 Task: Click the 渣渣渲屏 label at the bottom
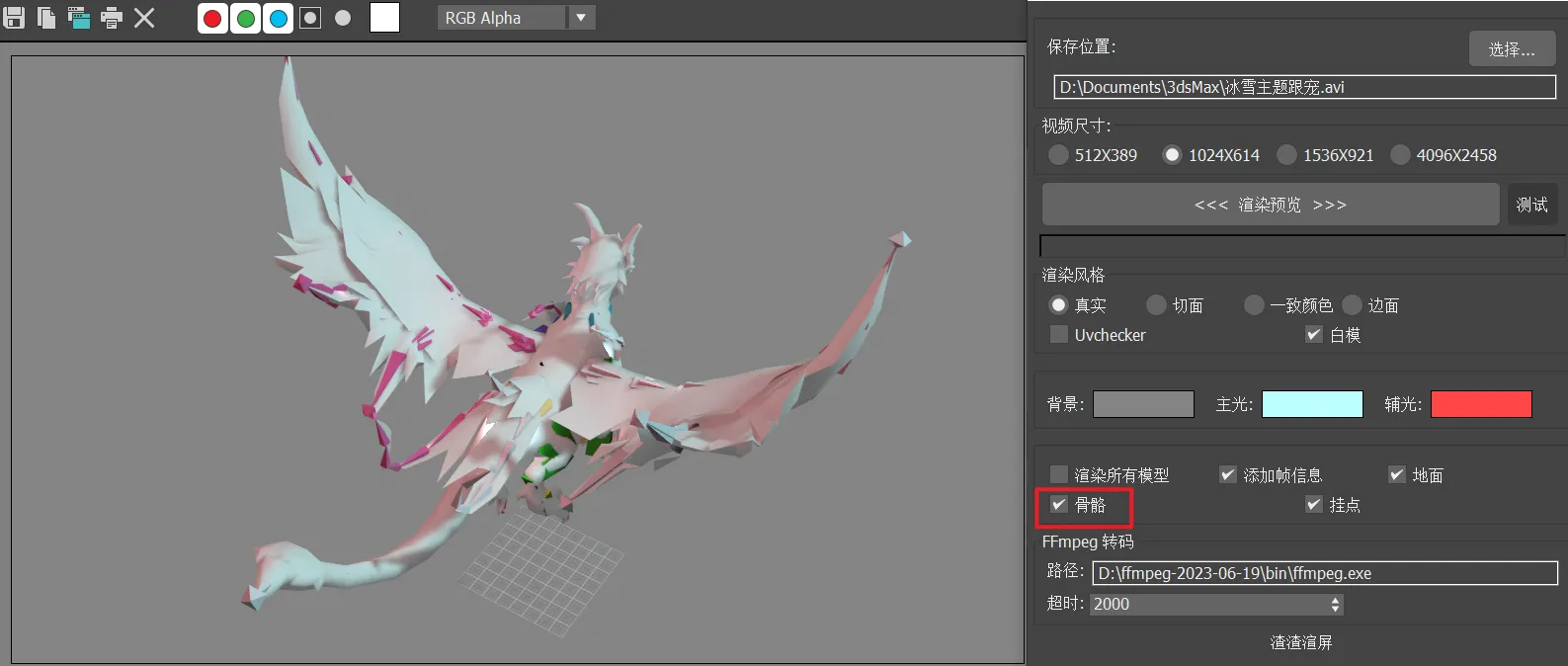click(x=1301, y=642)
